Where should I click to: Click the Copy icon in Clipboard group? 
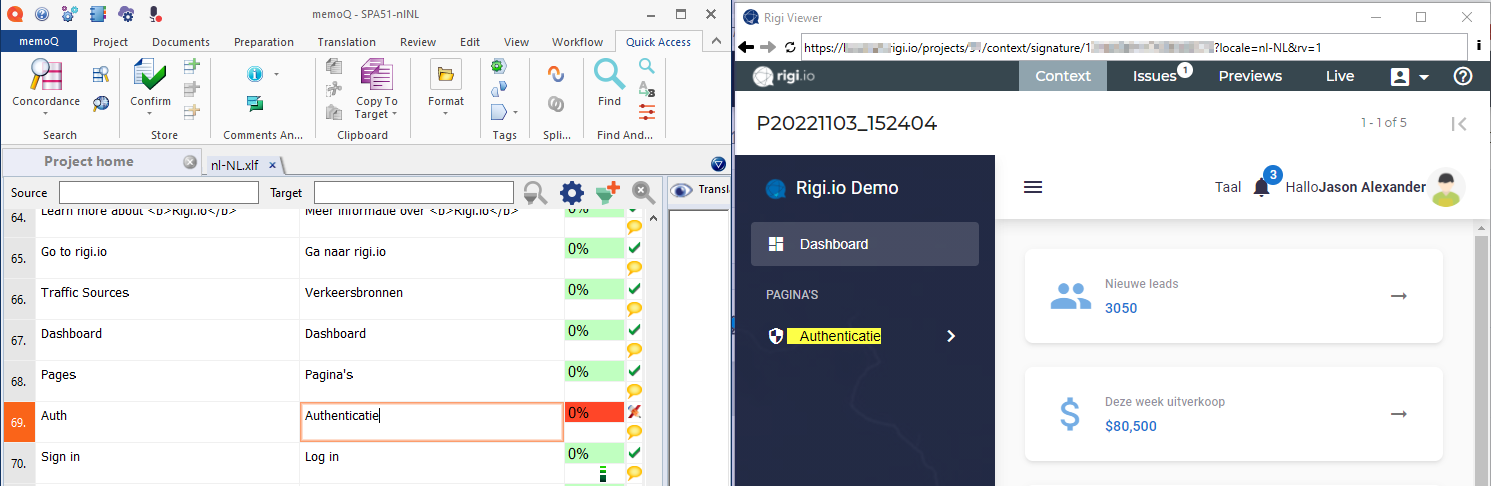tap(335, 67)
